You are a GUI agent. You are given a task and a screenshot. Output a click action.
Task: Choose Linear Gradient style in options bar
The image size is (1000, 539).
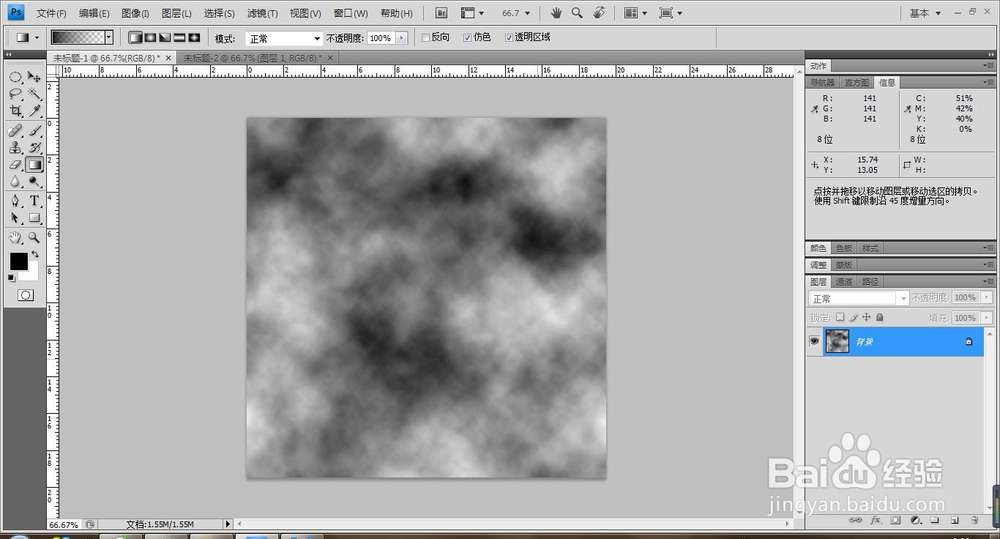click(135, 38)
